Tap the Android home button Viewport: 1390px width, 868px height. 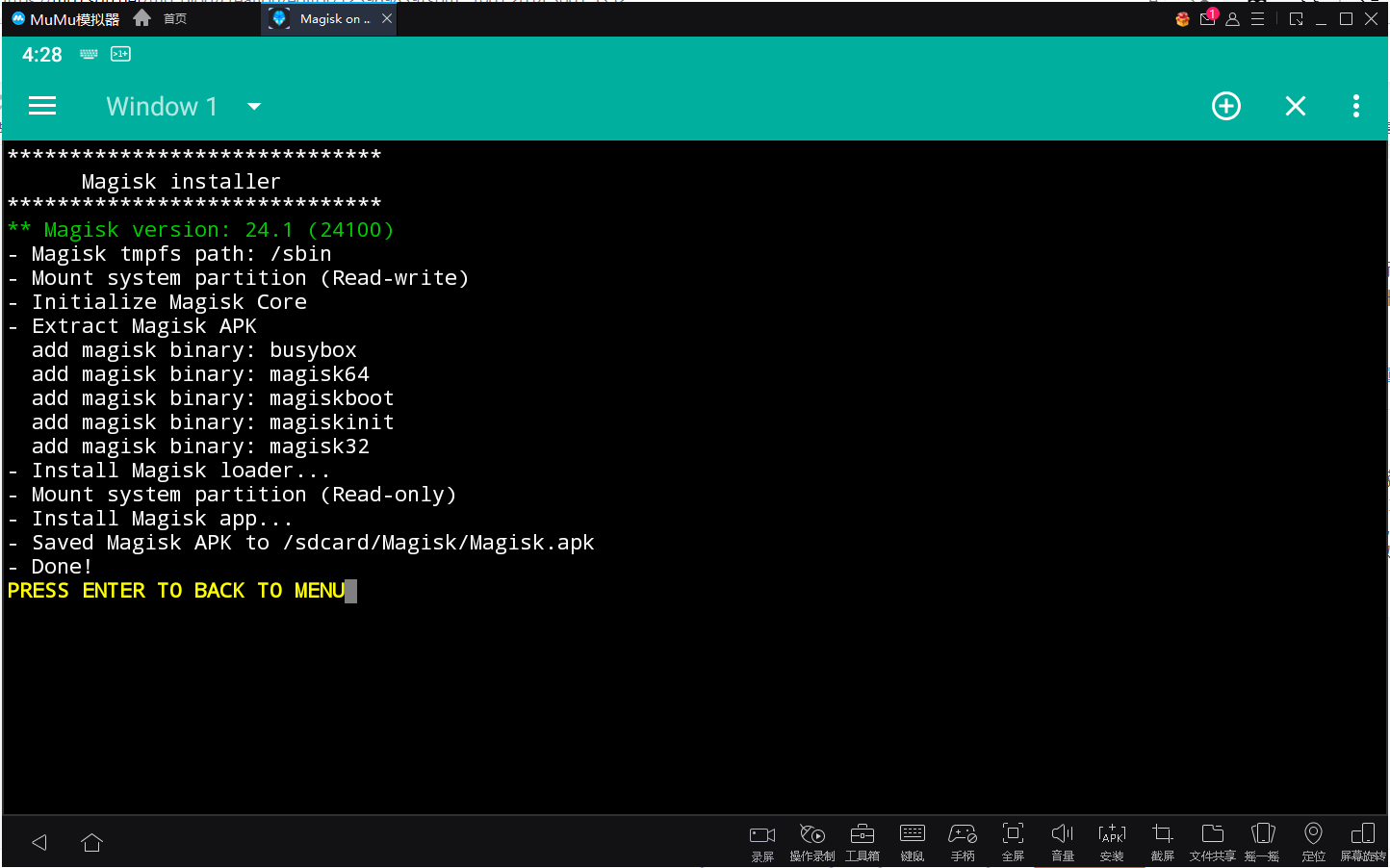[x=91, y=843]
